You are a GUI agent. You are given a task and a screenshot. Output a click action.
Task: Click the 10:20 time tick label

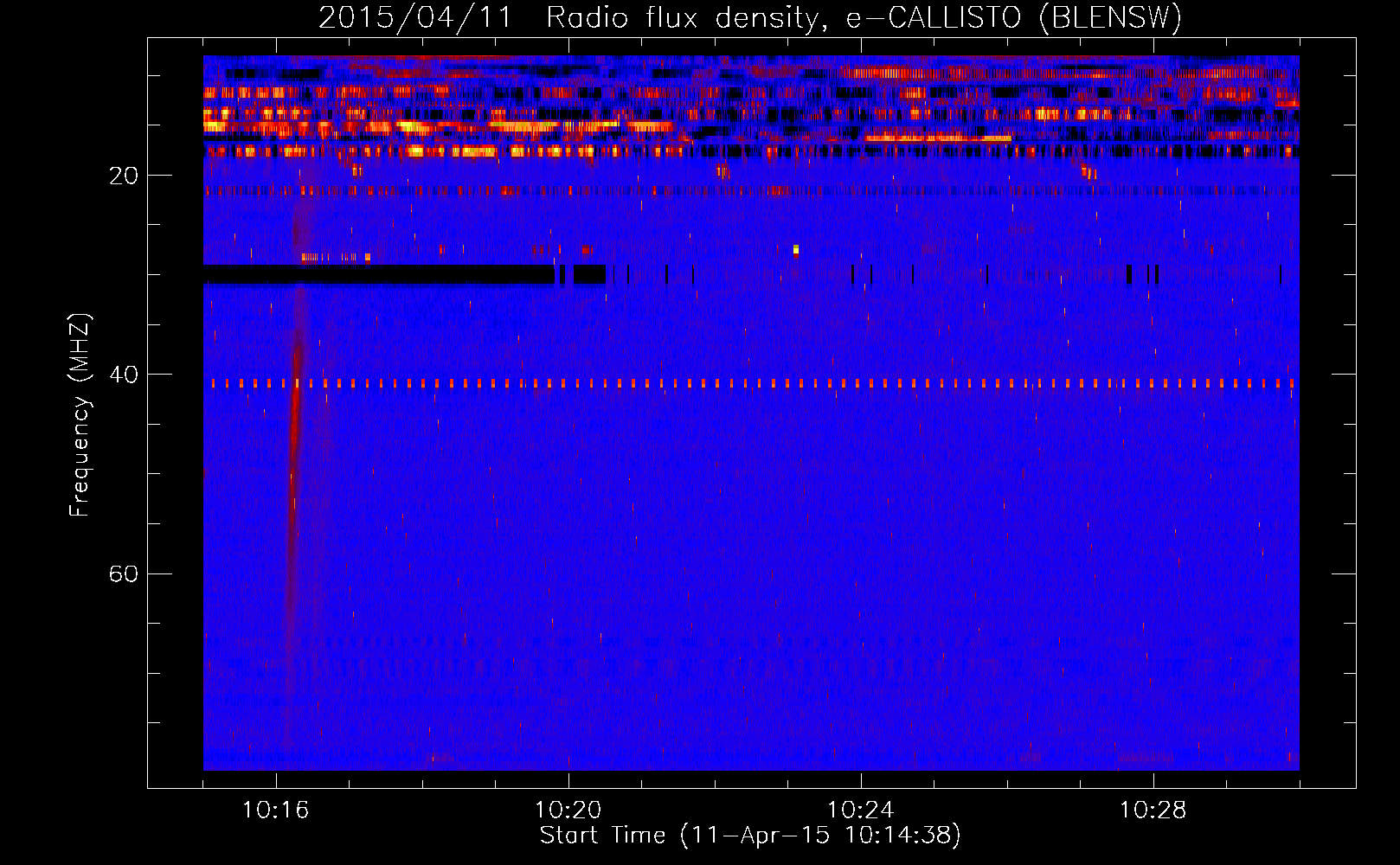[x=568, y=810]
